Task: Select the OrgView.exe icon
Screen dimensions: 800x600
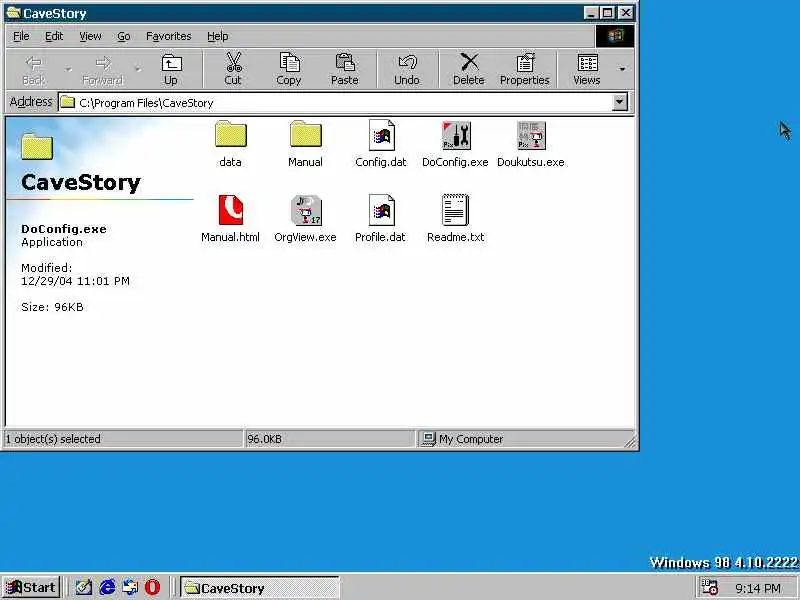Action: tap(306, 210)
